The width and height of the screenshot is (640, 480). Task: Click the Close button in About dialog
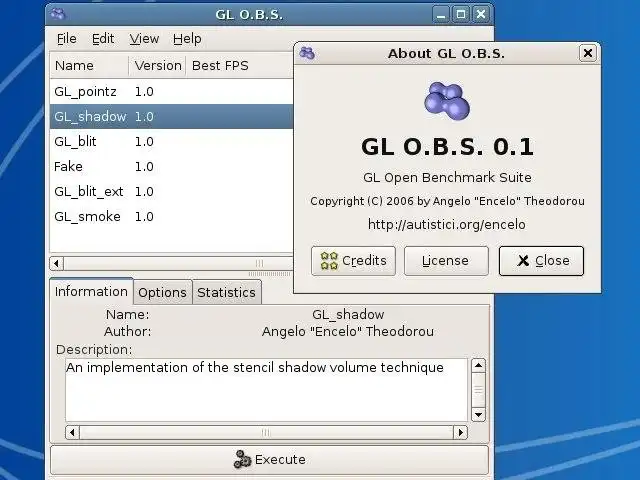coord(541,260)
